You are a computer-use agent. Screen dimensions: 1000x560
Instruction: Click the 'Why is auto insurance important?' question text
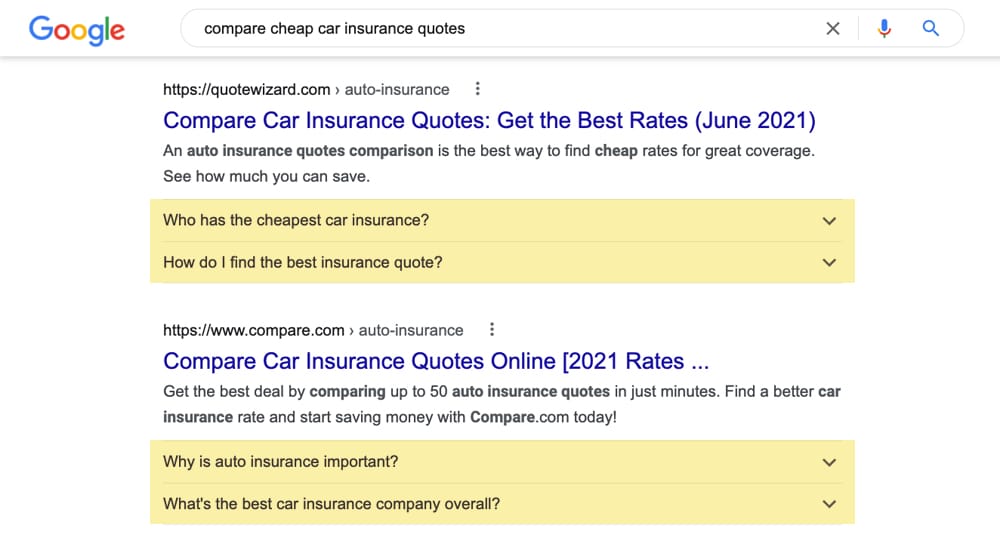coord(281,461)
